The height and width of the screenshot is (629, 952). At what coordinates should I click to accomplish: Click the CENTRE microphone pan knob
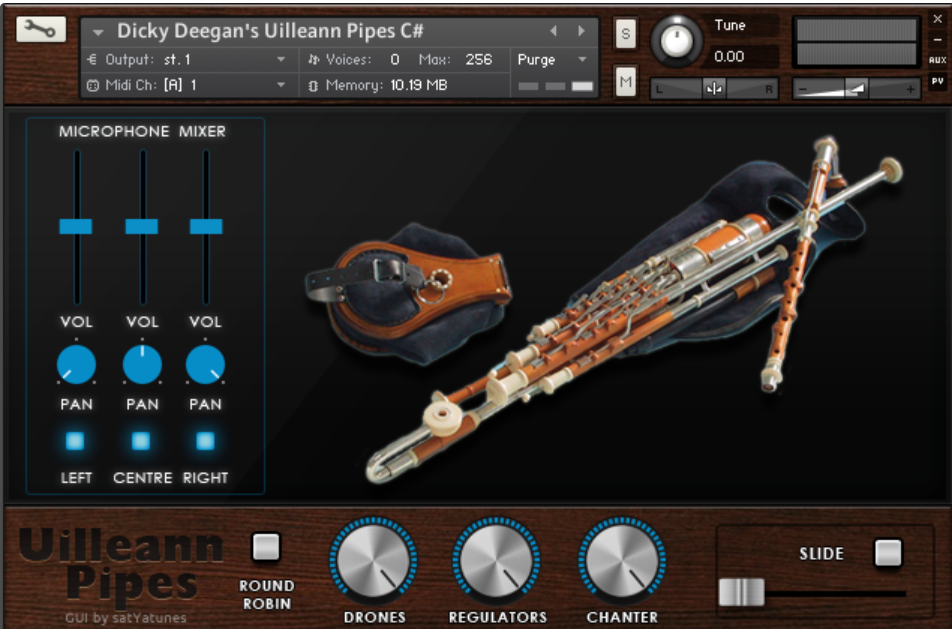[x=142, y=364]
